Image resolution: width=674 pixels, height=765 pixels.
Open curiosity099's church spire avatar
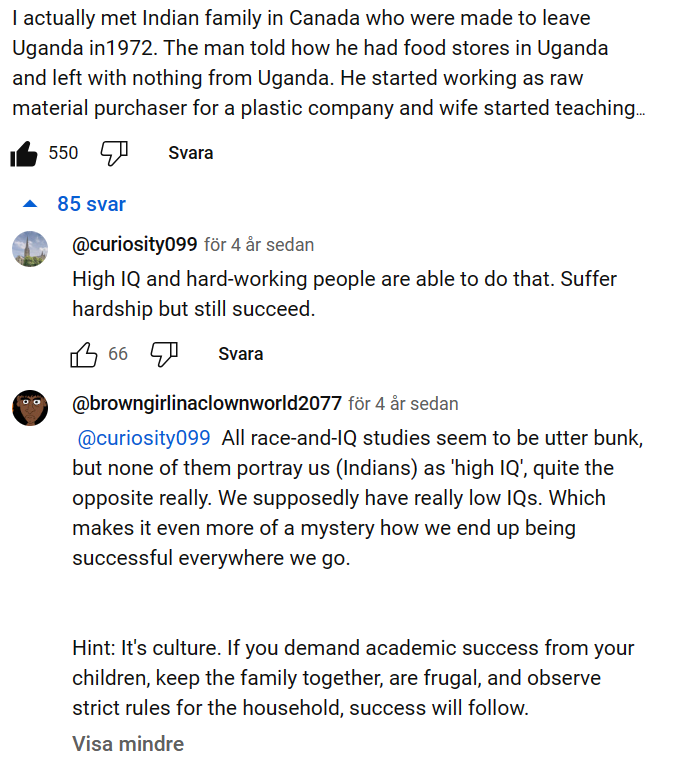tap(30, 249)
